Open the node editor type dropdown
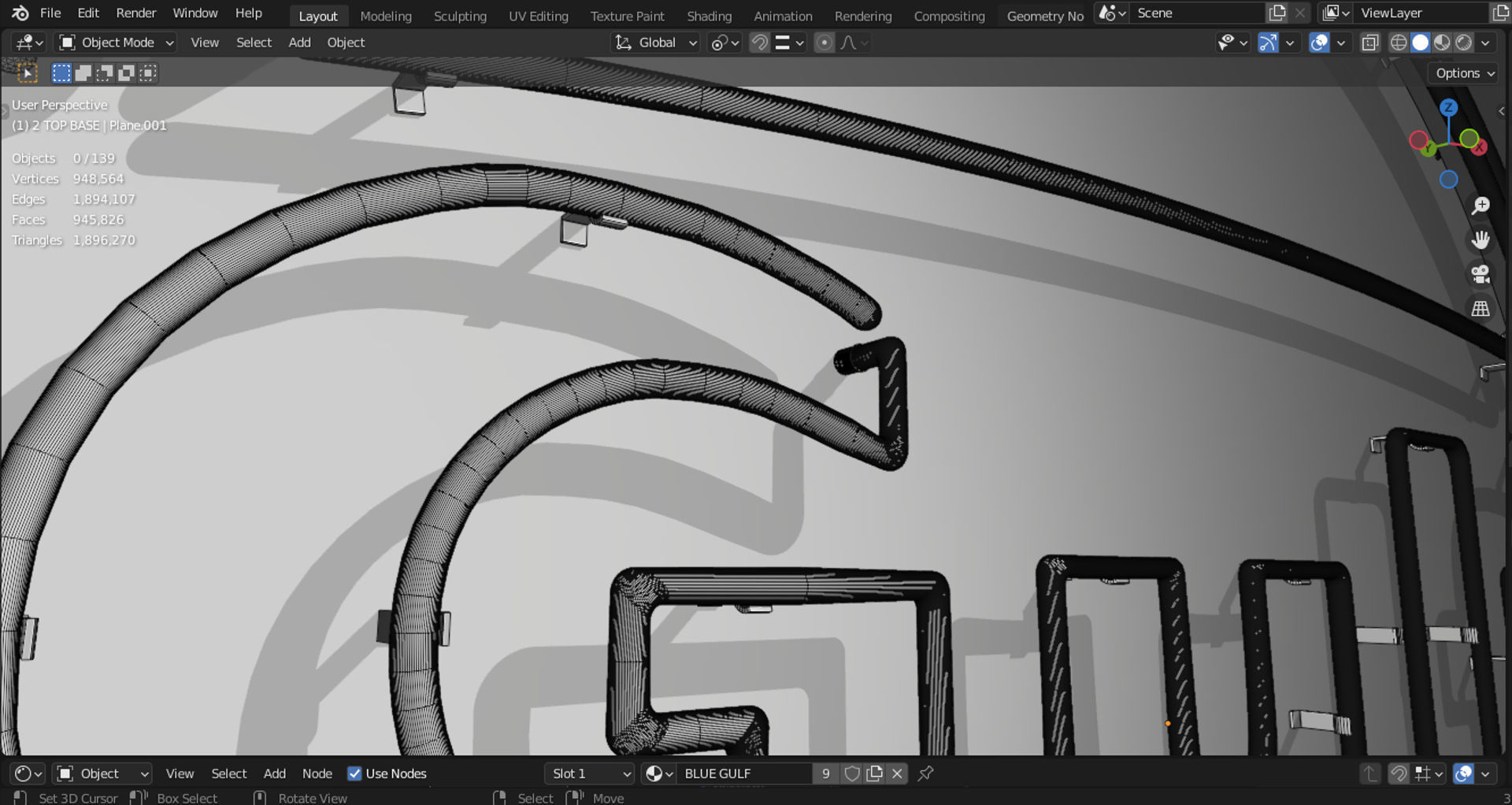 coord(29,773)
